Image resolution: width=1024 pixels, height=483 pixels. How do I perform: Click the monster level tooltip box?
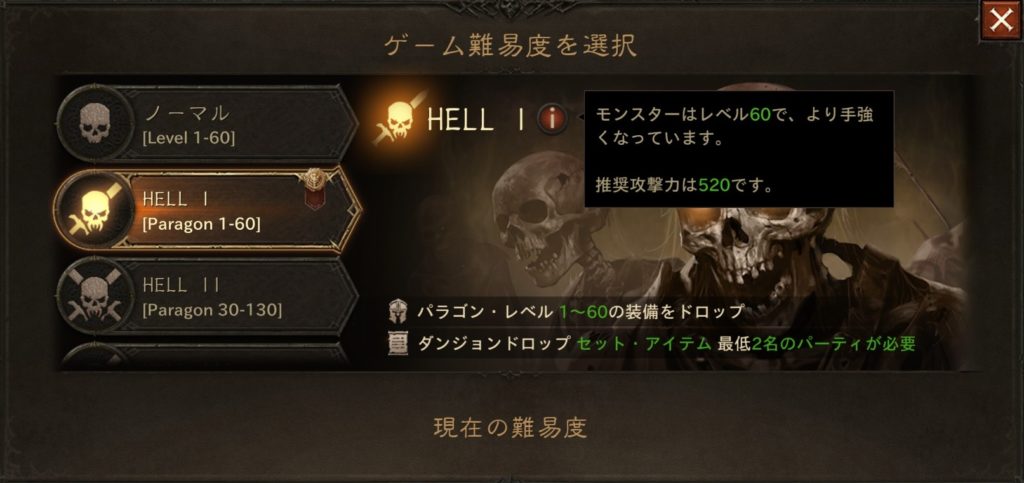(x=739, y=149)
